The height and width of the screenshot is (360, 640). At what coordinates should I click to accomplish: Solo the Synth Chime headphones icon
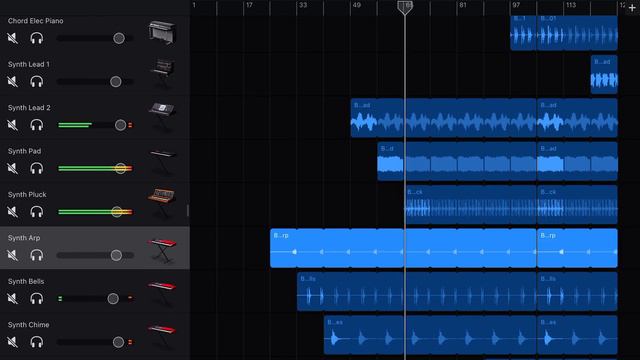37,342
